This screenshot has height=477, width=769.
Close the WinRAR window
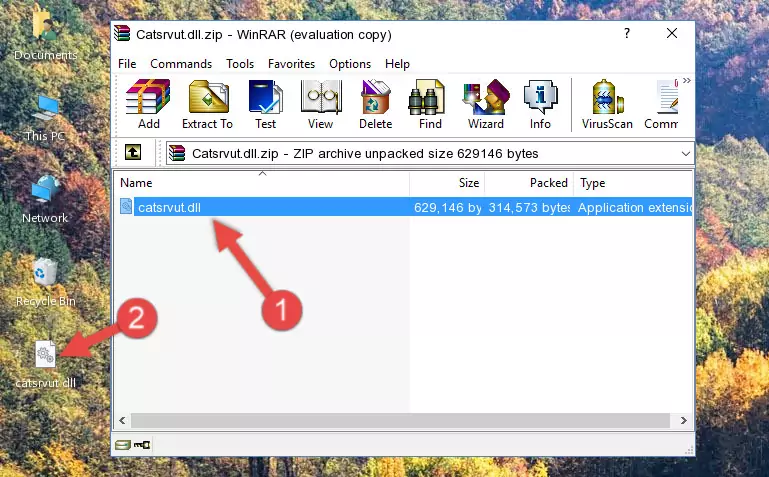pyautogui.click(x=672, y=33)
